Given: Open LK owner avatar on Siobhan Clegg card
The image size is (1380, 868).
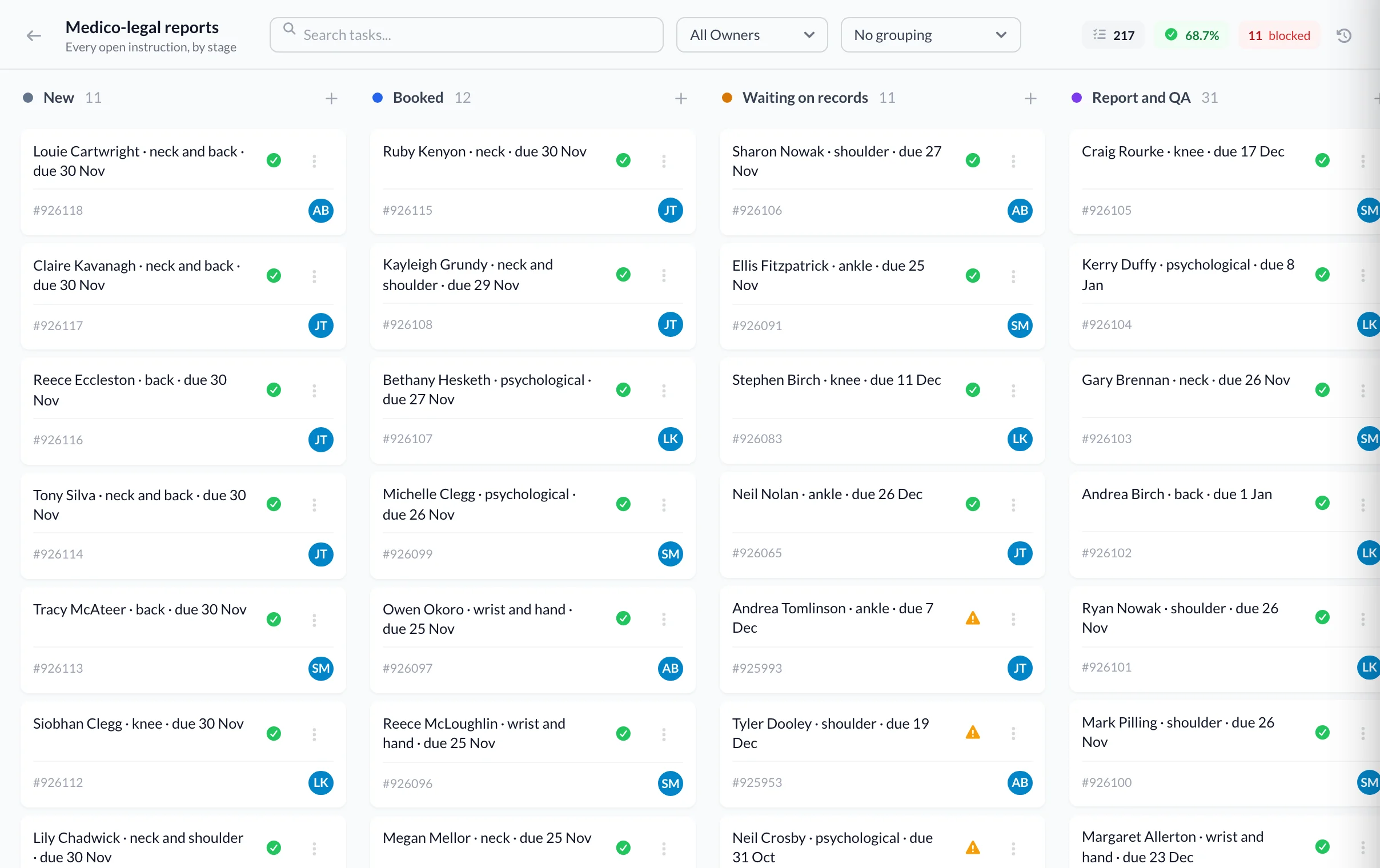Looking at the screenshot, I should coord(321,783).
